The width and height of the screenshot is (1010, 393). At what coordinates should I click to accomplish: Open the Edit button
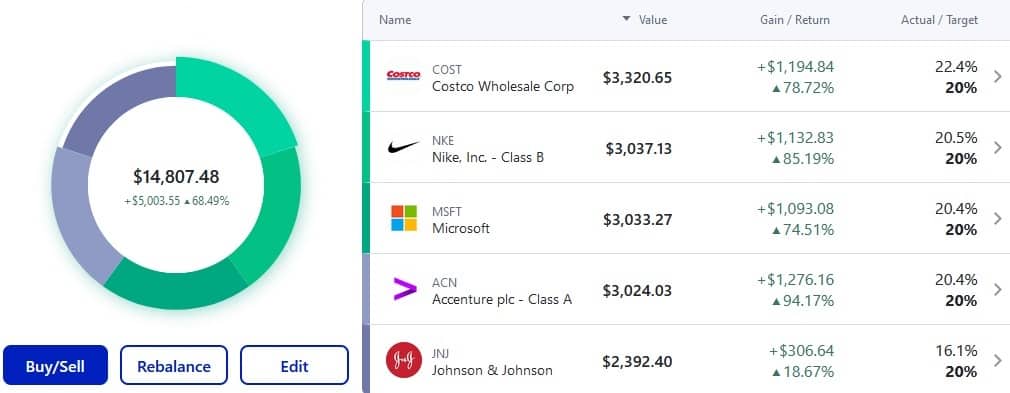(294, 365)
